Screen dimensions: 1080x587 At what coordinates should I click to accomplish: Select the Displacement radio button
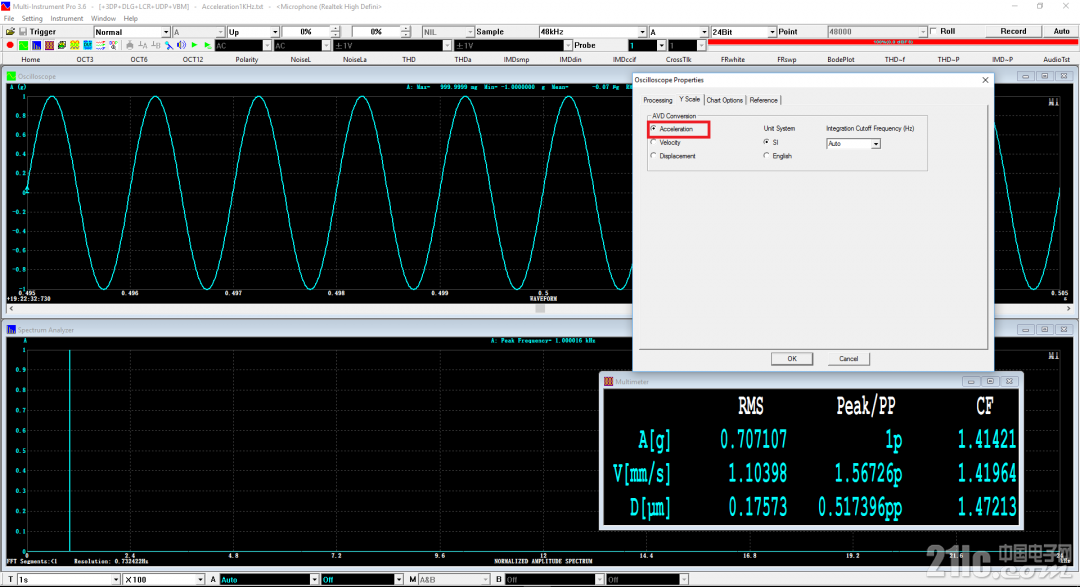(x=654, y=156)
